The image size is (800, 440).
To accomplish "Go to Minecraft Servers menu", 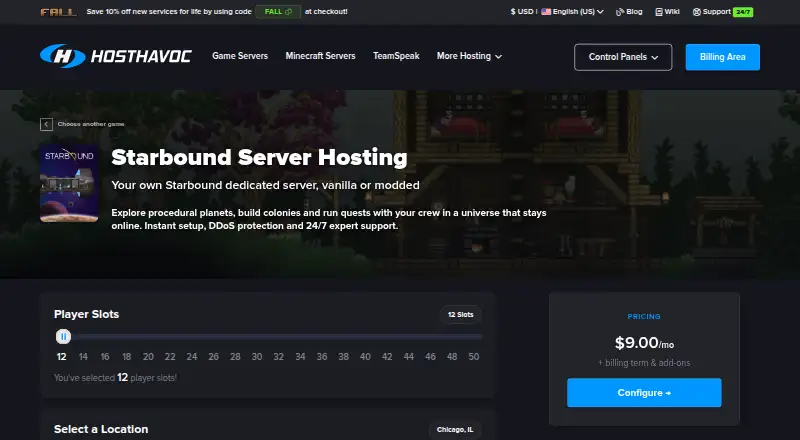I will 320,56.
